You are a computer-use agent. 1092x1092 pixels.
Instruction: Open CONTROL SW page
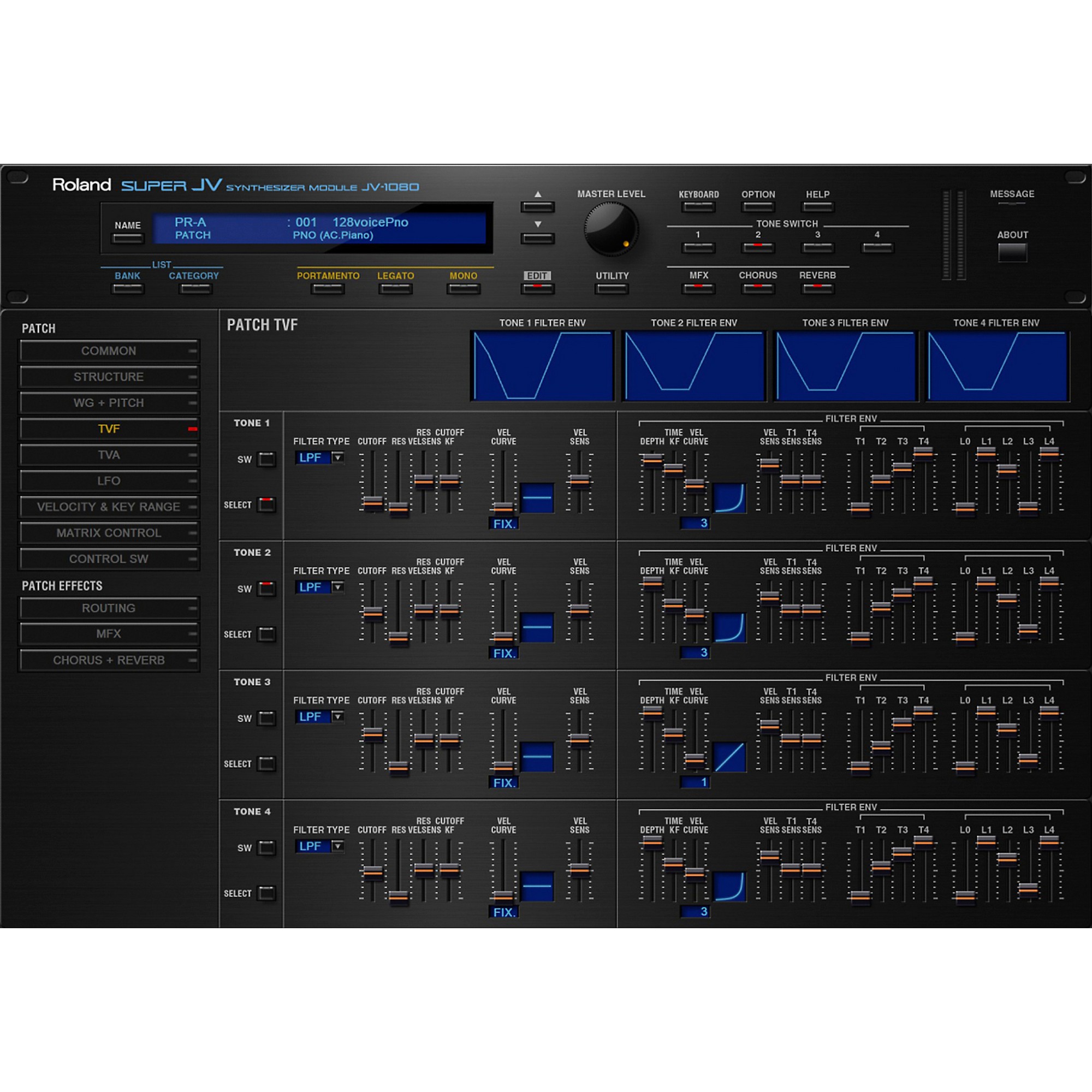click(x=109, y=559)
